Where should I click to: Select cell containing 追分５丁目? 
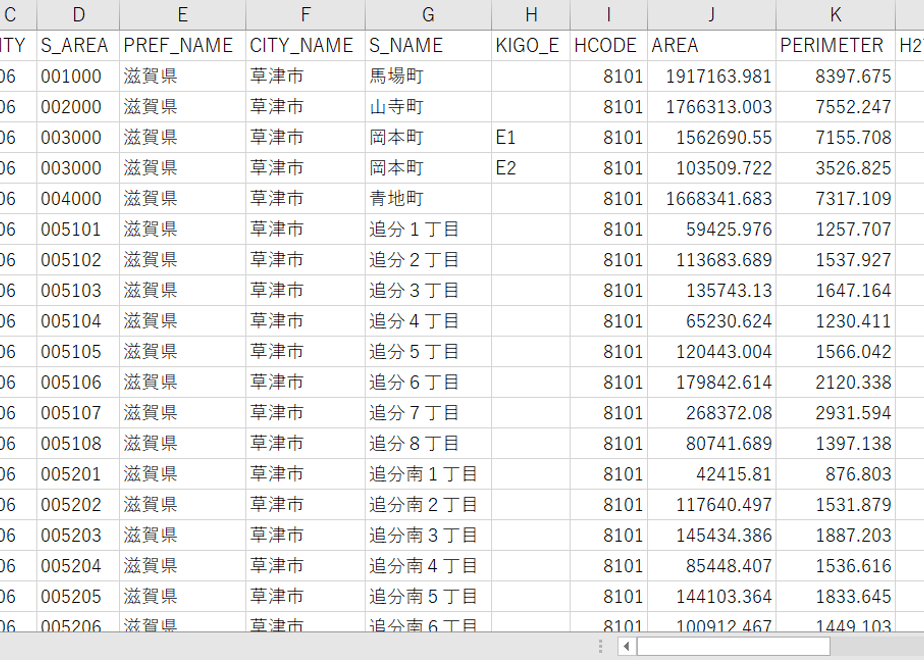coord(428,352)
